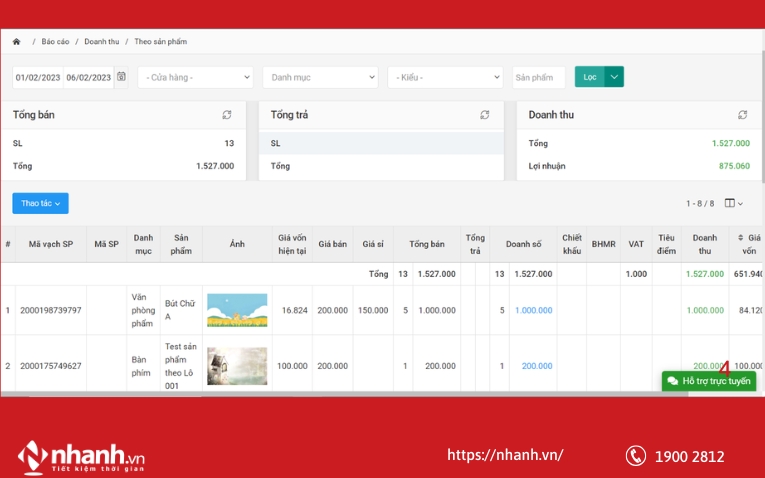
Task: Click the Lọc filter button
Action: click(x=589, y=77)
